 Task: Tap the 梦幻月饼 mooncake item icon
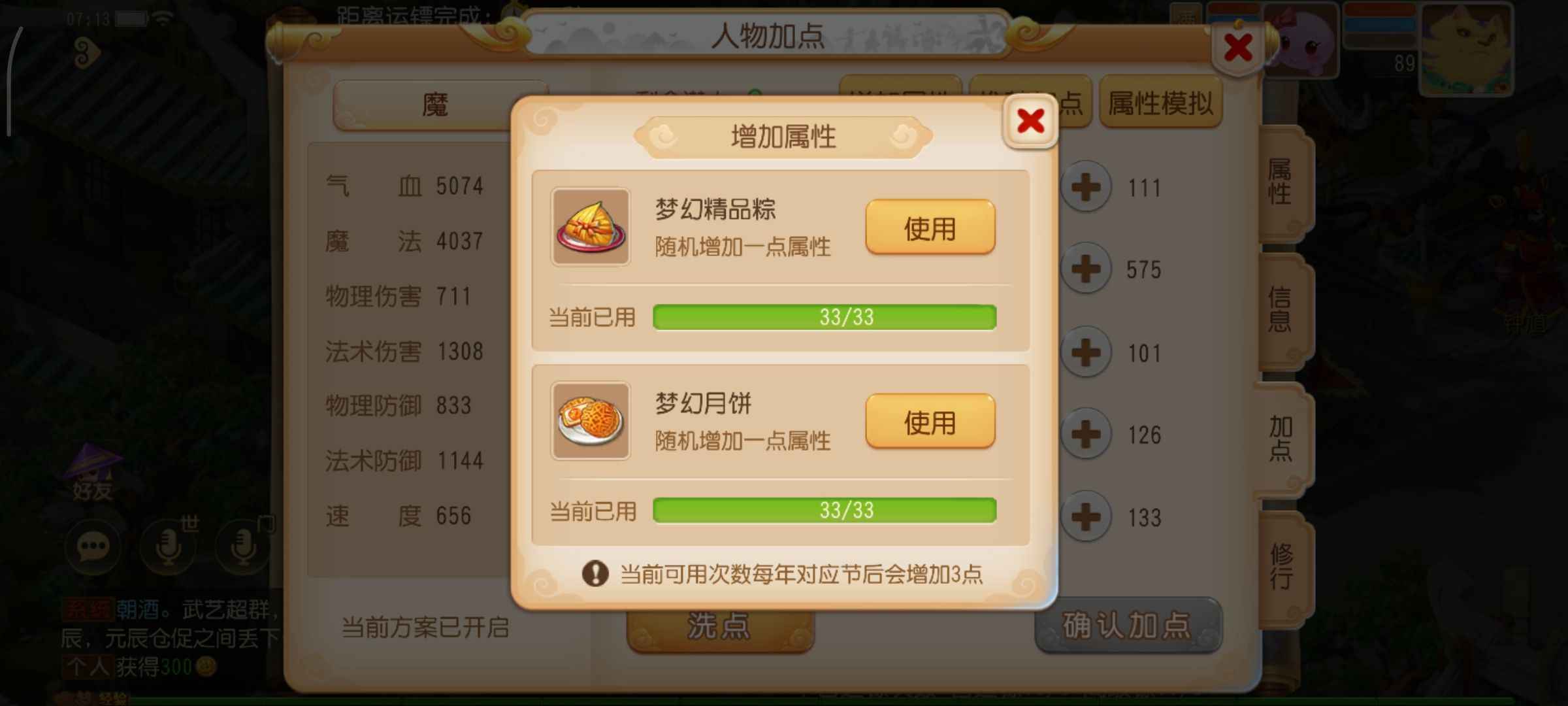click(591, 421)
